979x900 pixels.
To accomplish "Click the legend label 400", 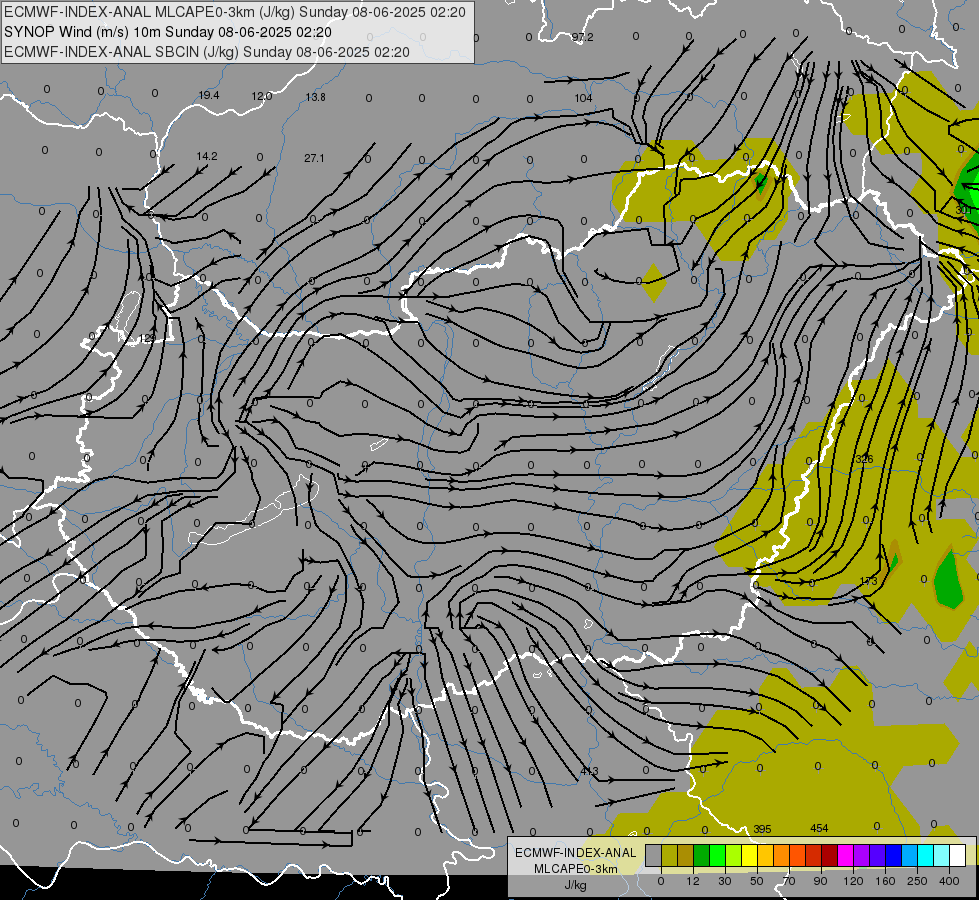I will tap(949, 881).
